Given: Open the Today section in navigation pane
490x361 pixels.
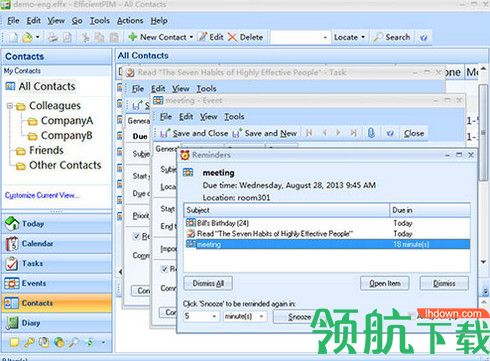Looking at the screenshot, I should pos(57,224).
